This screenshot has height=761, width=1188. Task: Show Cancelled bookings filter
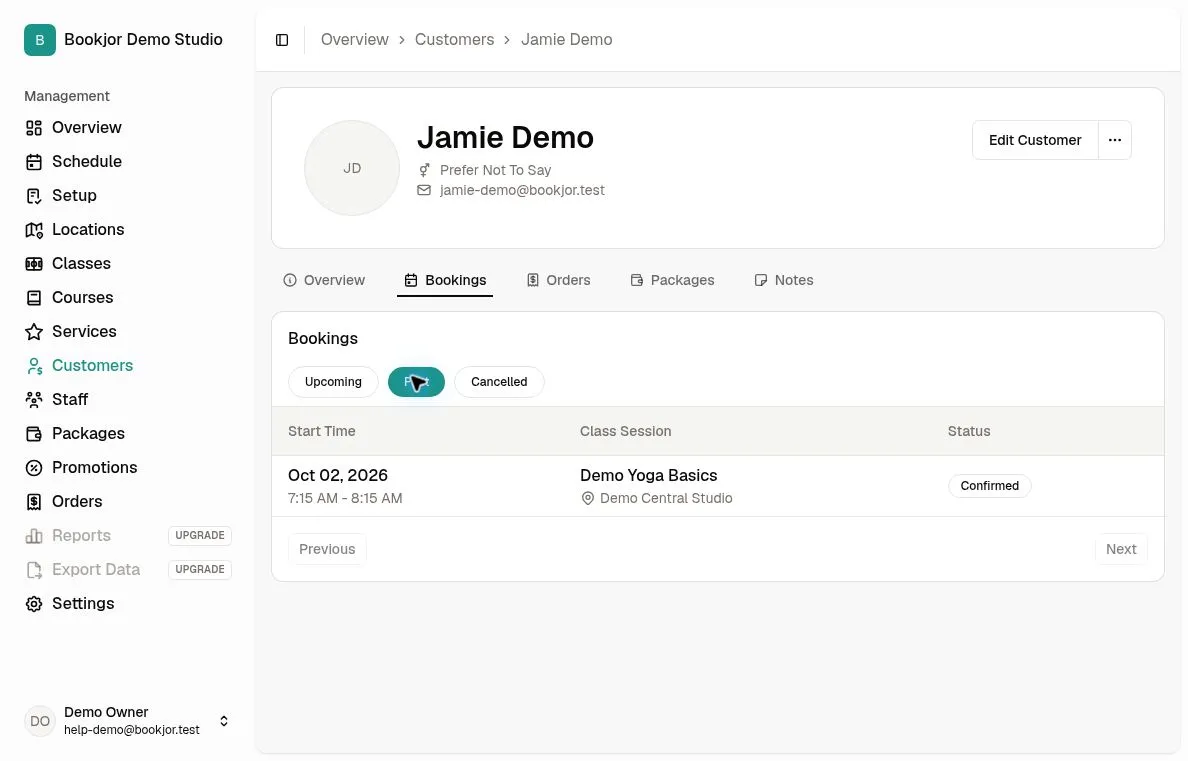499,382
